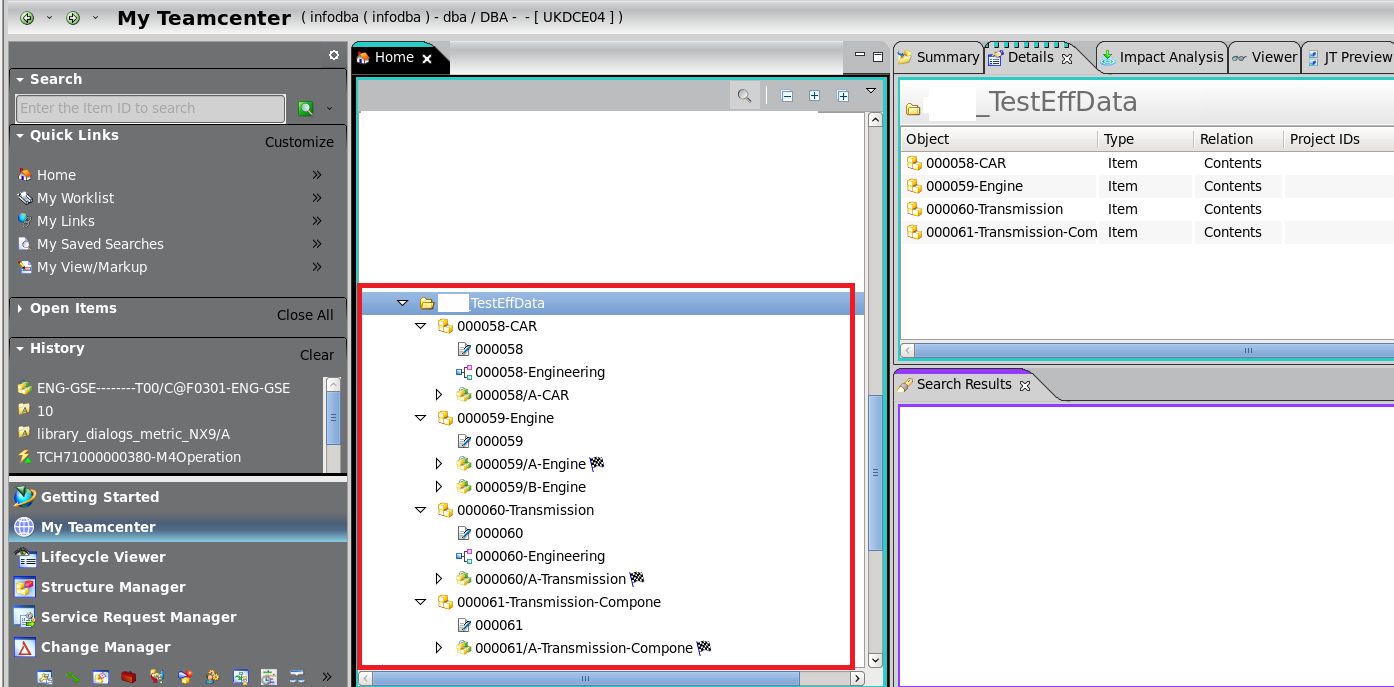1394x687 pixels.
Task: Open Home quick link
Action: tap(56, 175)
